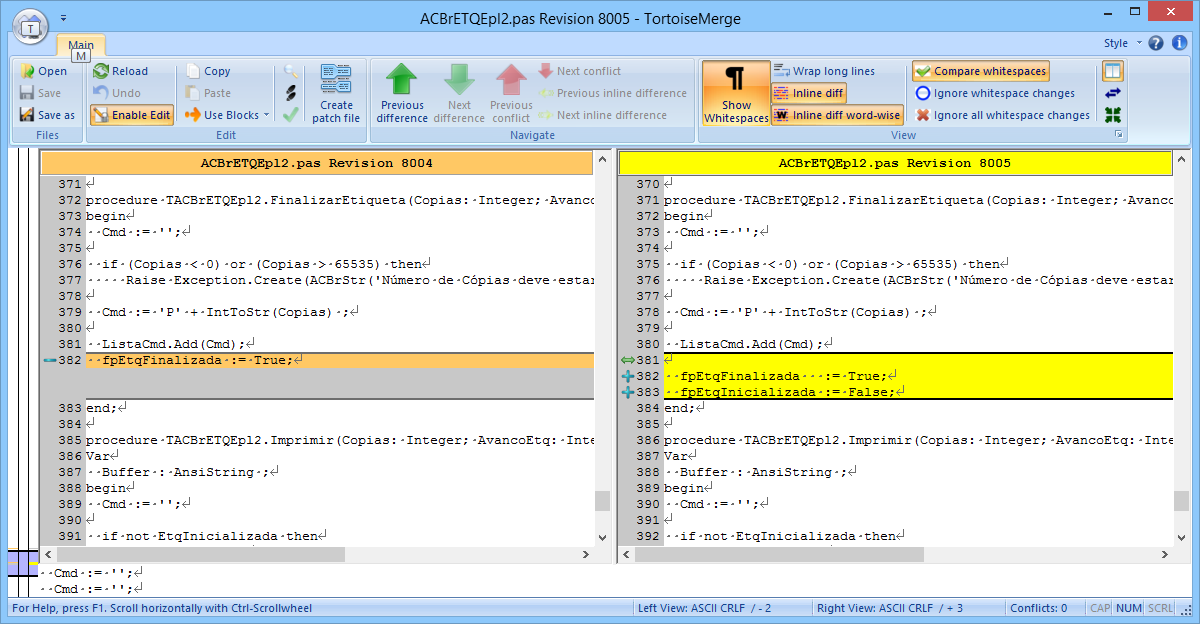The width and height of the screenshot is (1200, 624).
Task: Go to Previous conflict
Action: 511,93
